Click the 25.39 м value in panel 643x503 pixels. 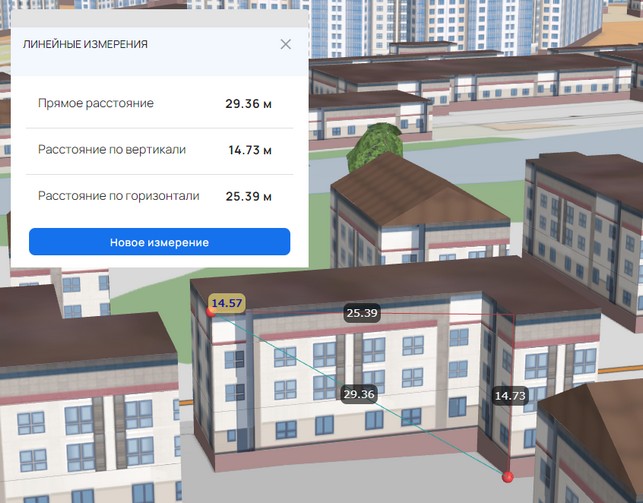[x=248, y=196]
